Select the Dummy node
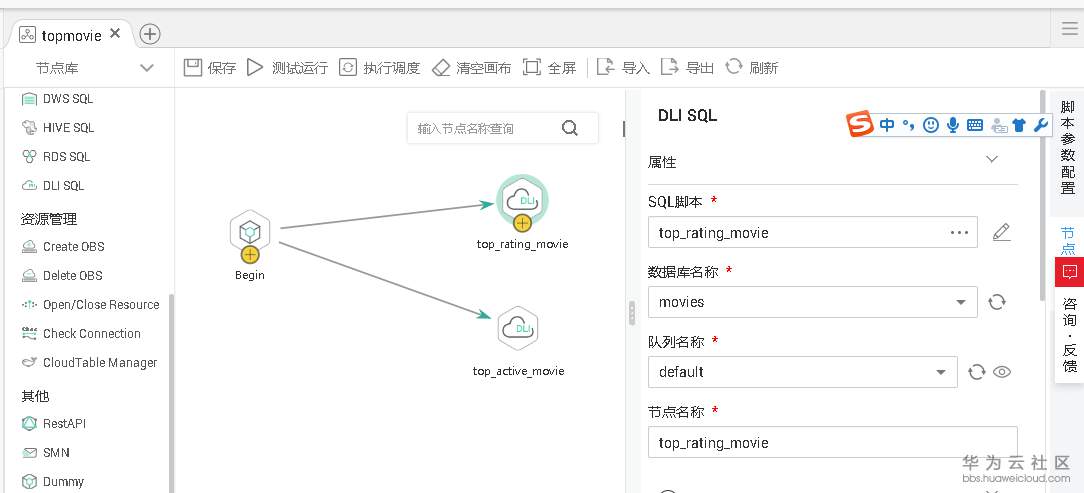 pos(53,482)
